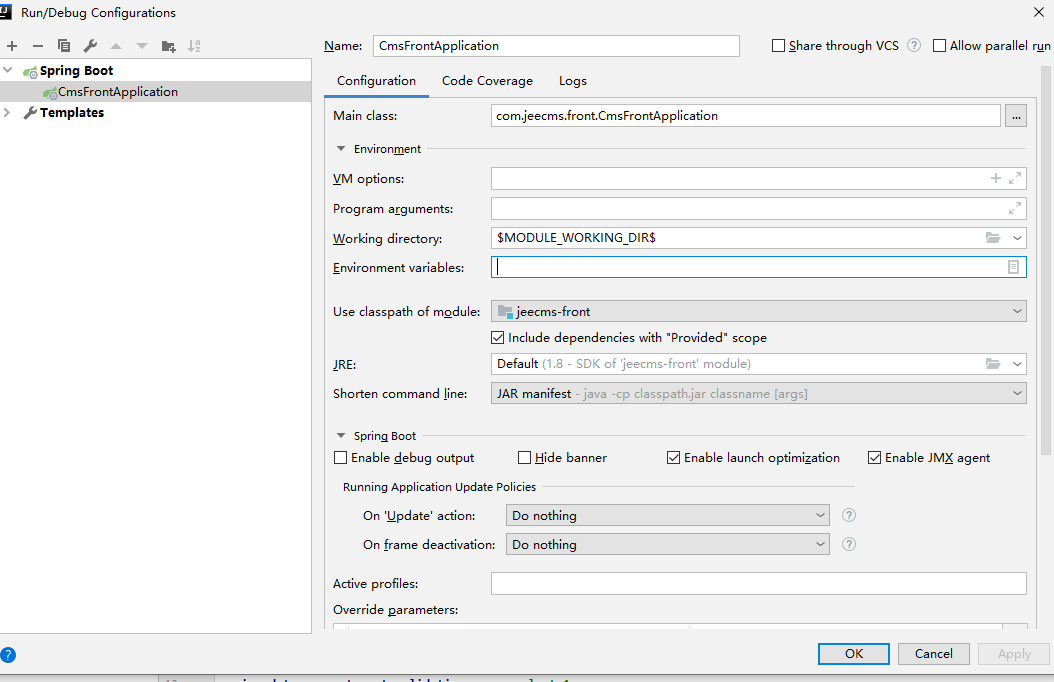Check the Hide banner option
This screenshot has width=1054, height=682.
[x=525, y=458]
